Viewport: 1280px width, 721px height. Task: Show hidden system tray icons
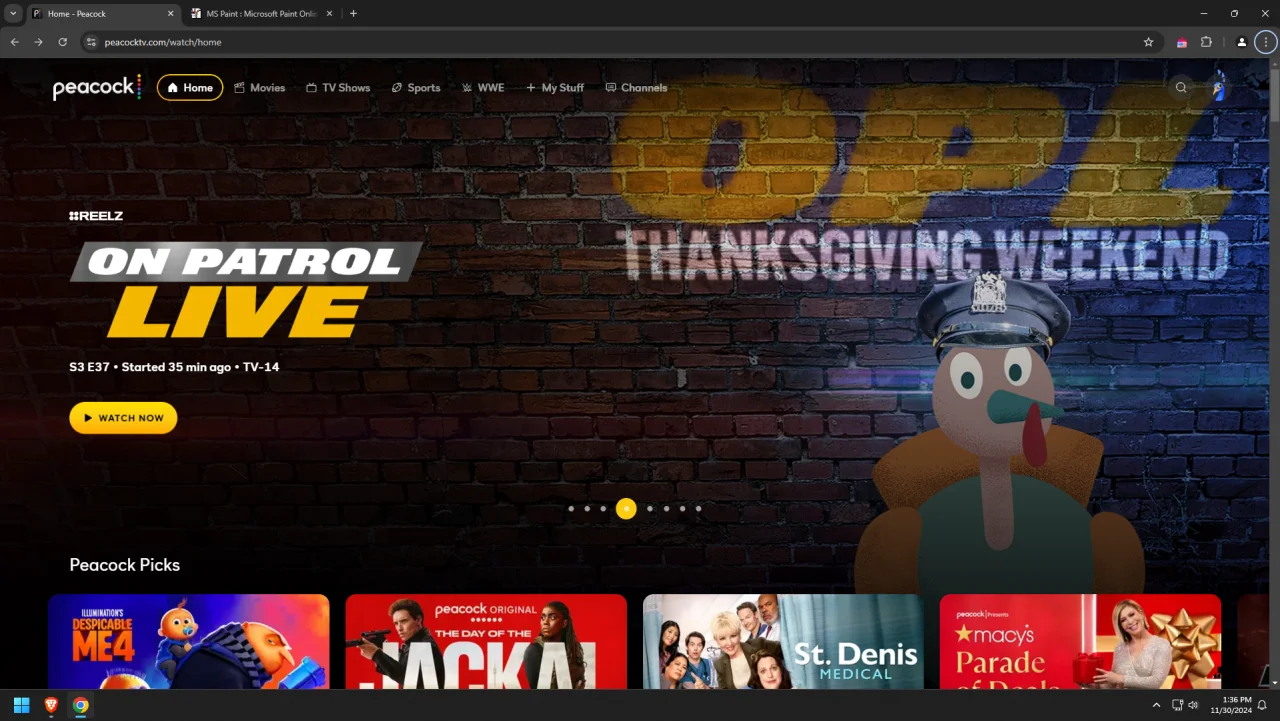(1156, 705)
